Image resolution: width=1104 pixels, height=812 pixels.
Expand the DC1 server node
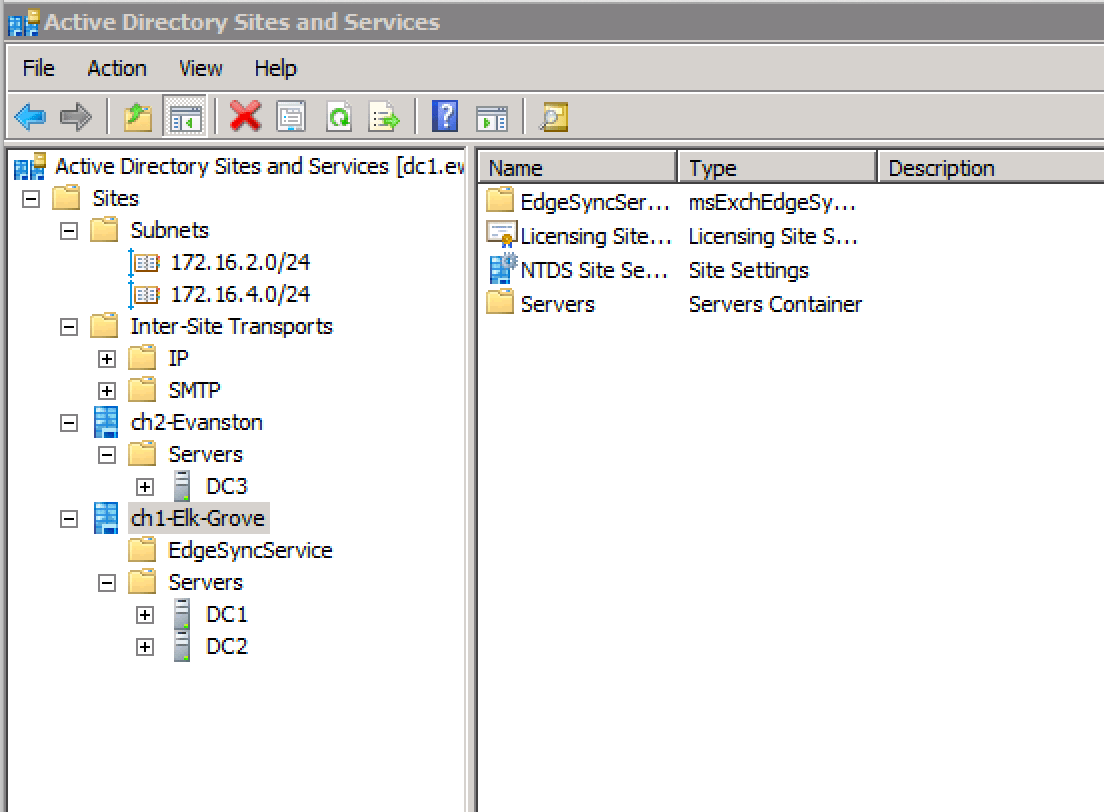pos(145,615)
